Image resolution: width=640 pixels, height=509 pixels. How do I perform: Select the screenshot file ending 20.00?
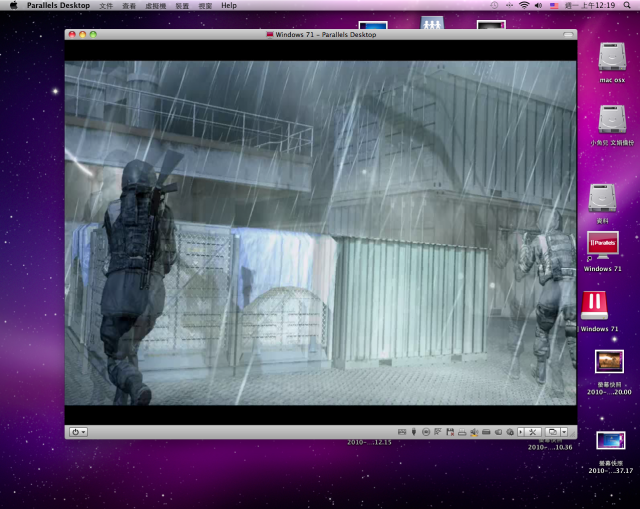[609, 362]
